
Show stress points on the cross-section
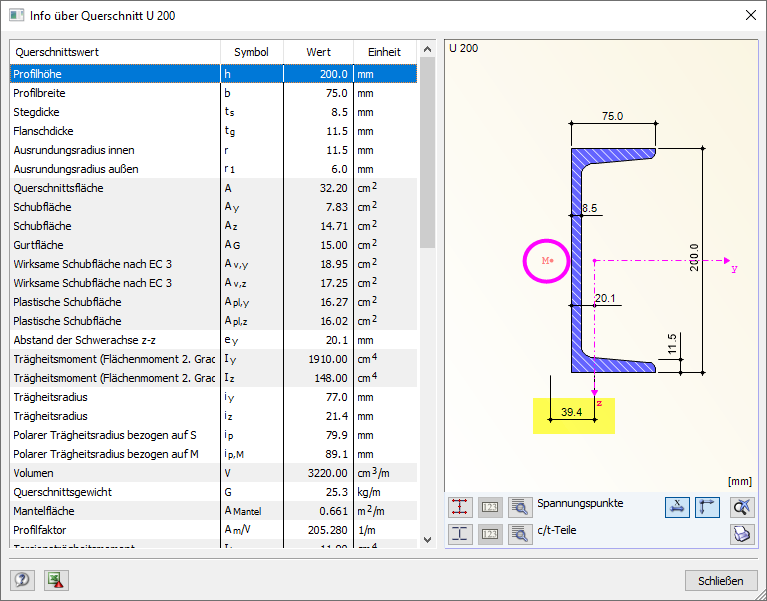[460, 507]
